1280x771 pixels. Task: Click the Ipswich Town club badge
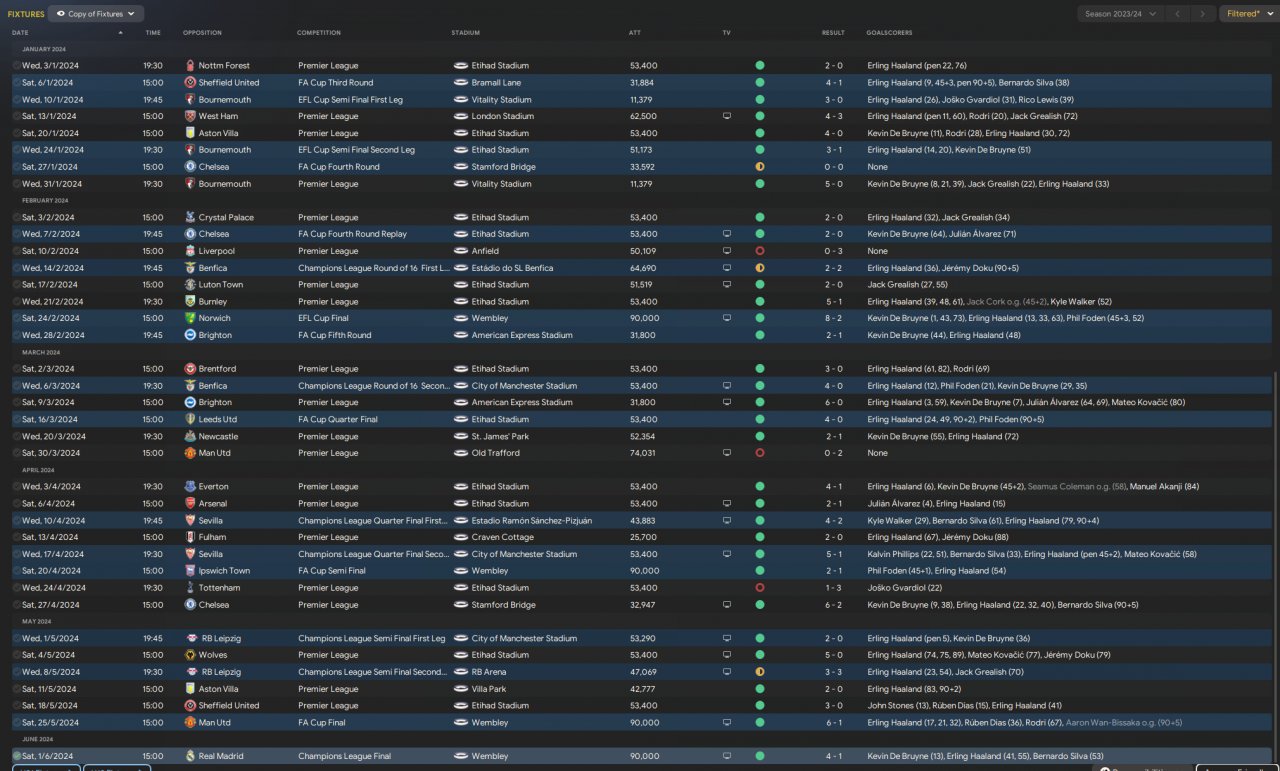coord(190,571)
